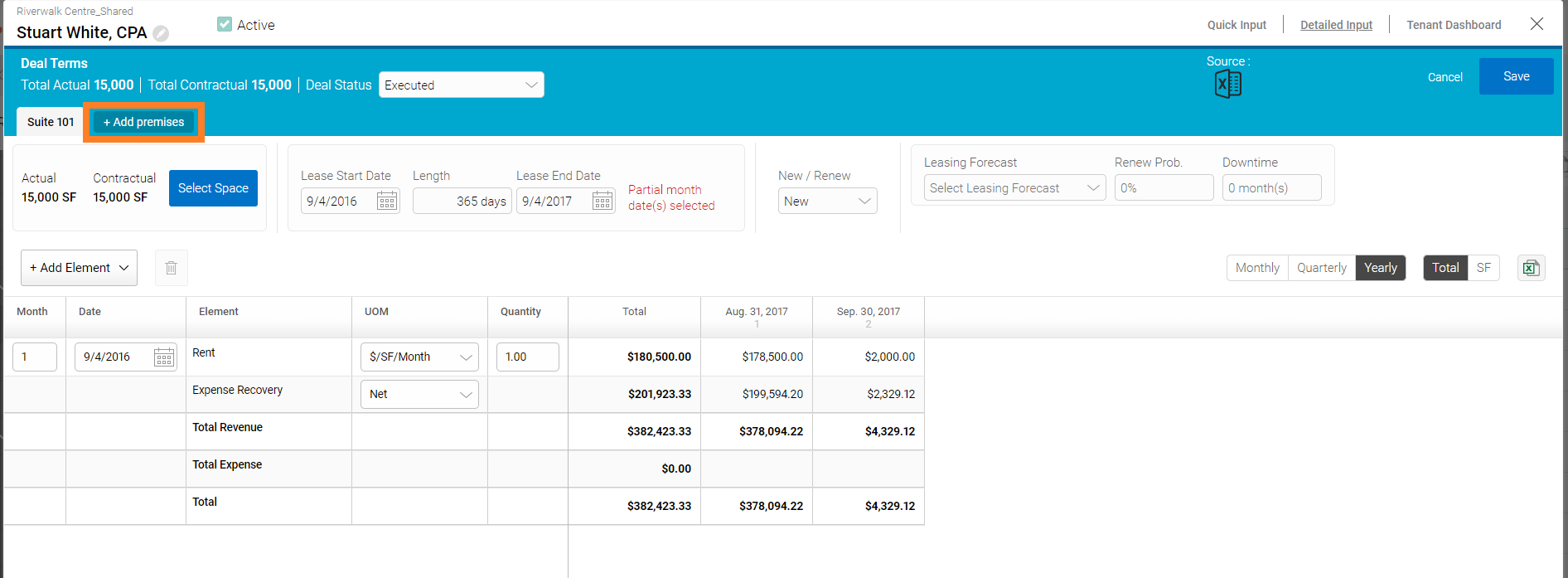
Task: Close the deal terms dialog
Action: [x=1537, y=24]
